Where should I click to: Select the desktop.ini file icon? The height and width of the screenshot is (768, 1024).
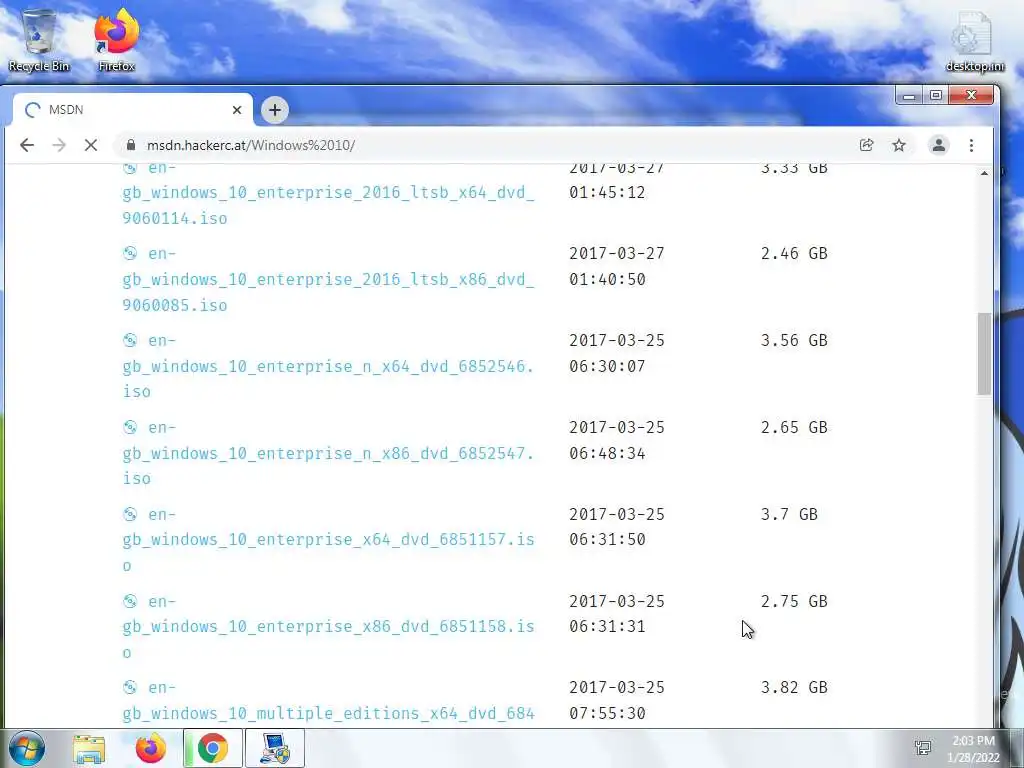[x=974, y=40]
